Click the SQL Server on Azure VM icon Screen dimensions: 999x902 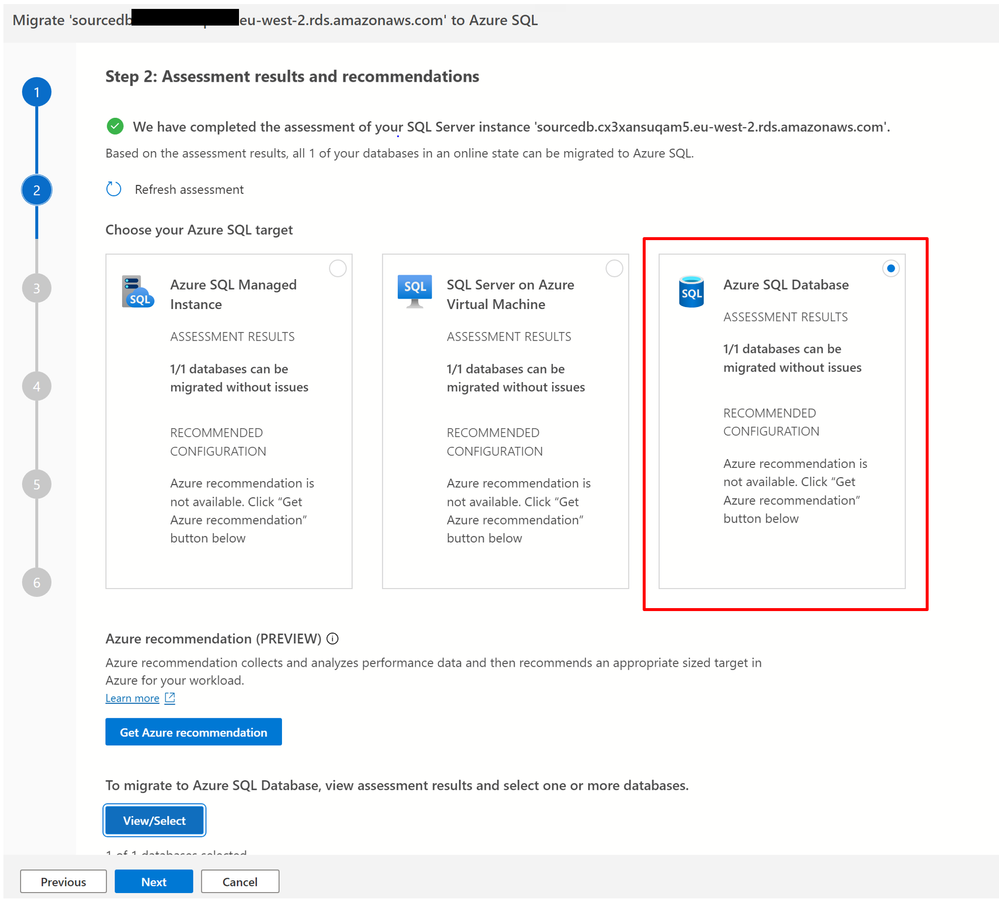point(415,292)
